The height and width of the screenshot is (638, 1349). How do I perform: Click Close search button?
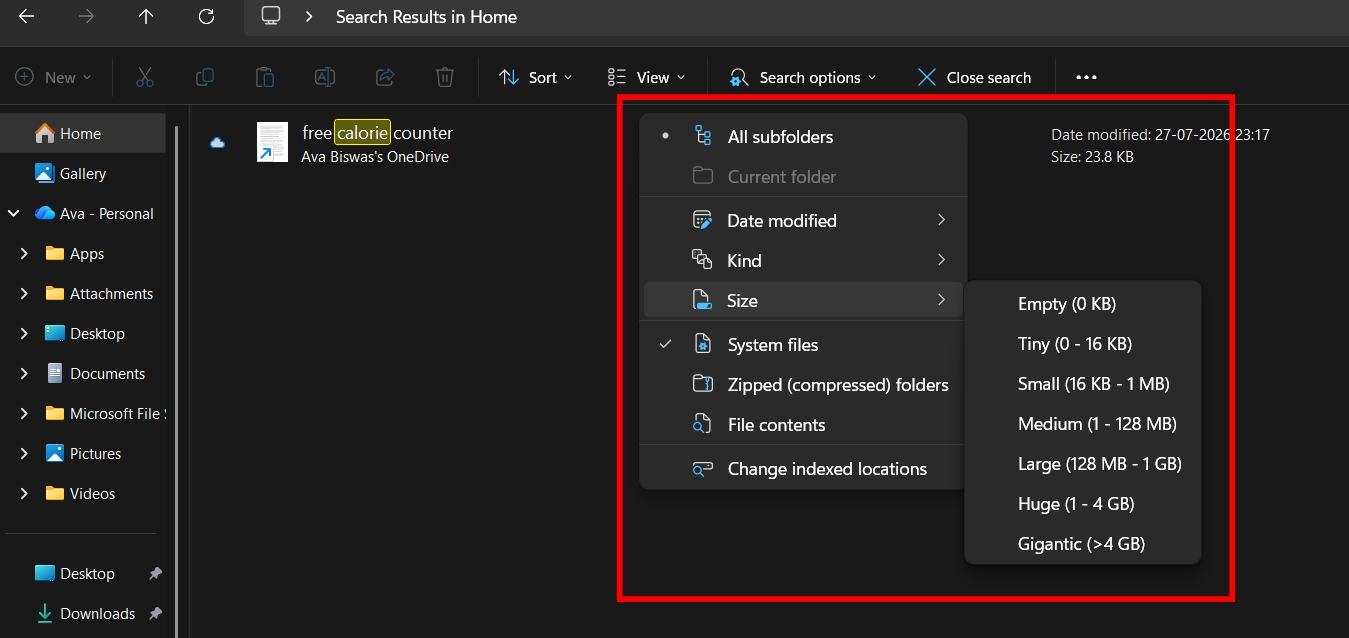[x=974, y=77]
